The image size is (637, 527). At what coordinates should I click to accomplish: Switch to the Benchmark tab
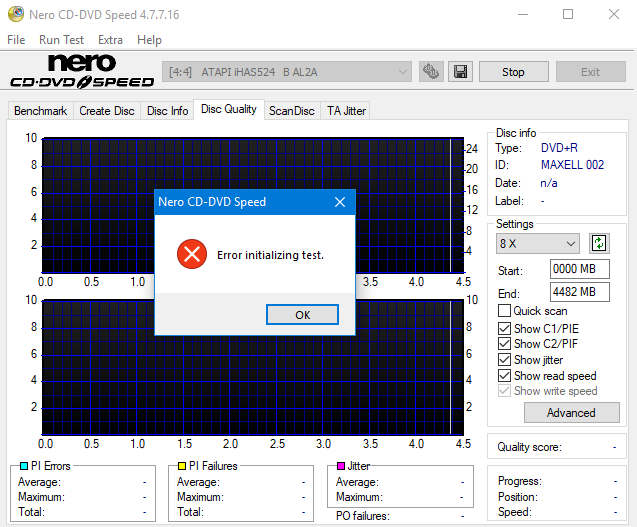pyautogui.click(x=41, y=111)
